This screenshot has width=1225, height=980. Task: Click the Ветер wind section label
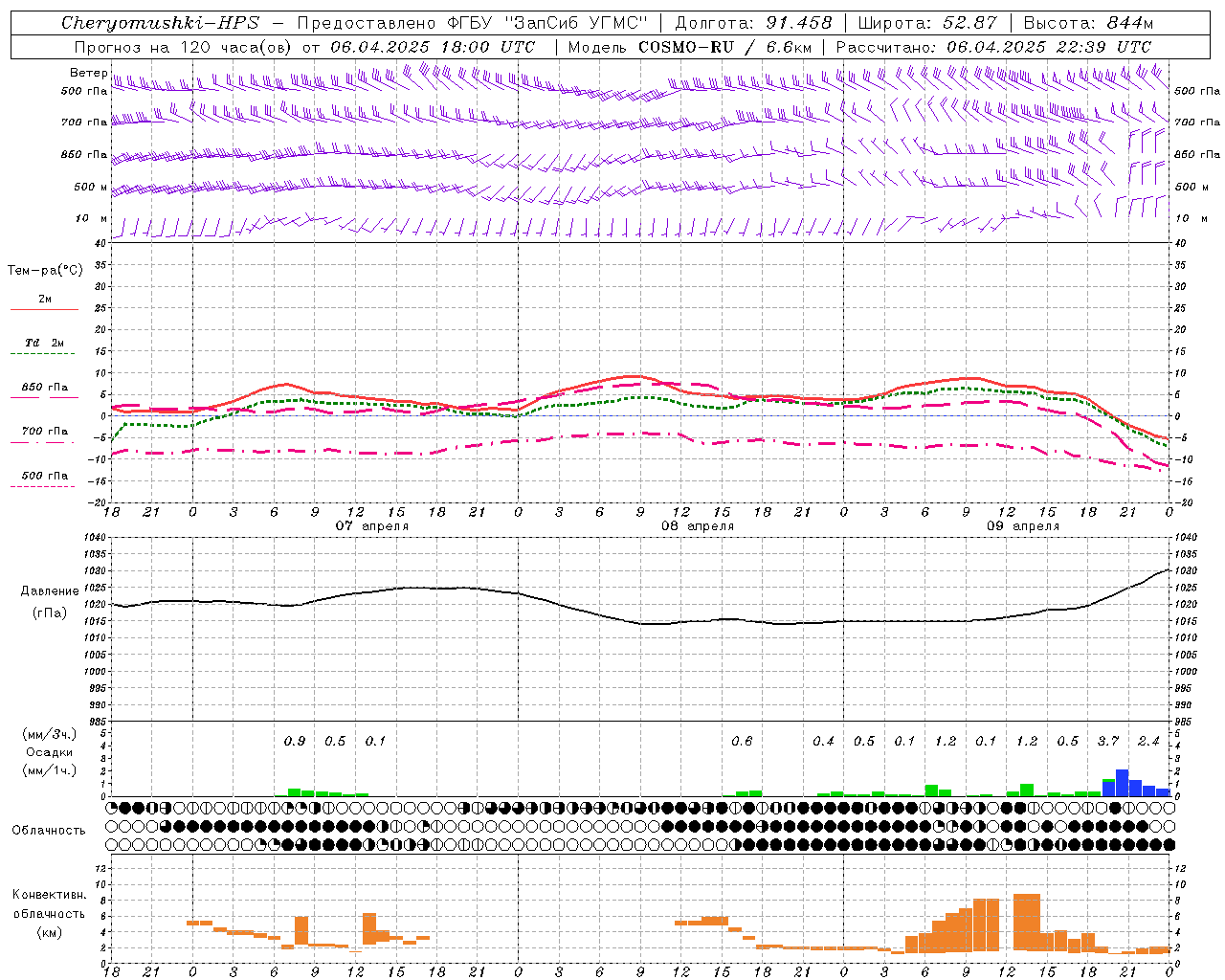pyautogui.click(x=88, y=73)
